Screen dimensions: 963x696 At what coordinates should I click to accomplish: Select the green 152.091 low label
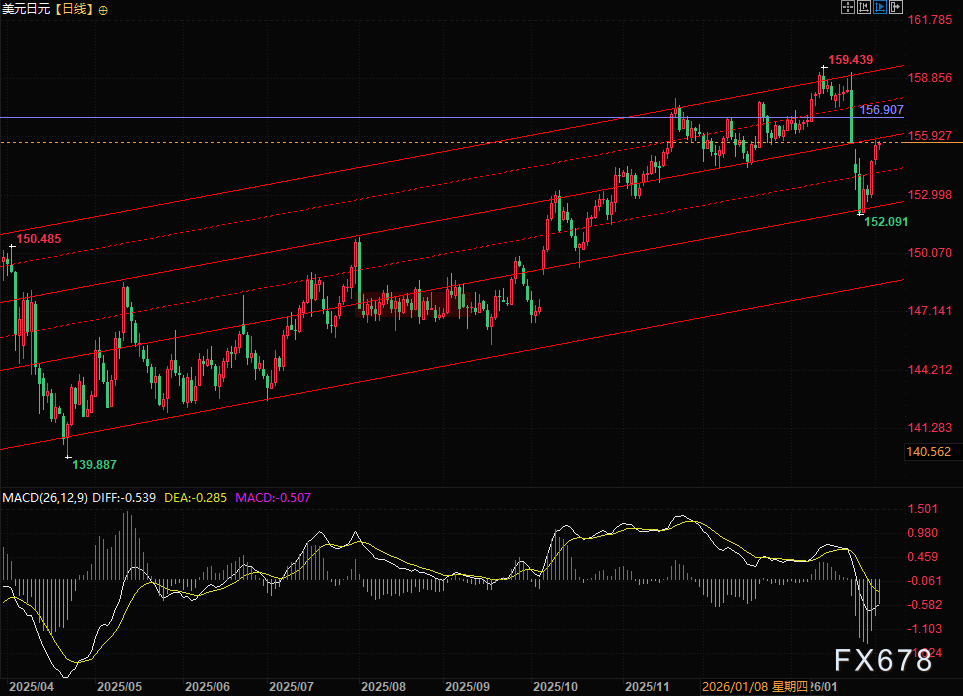point(886,221)
